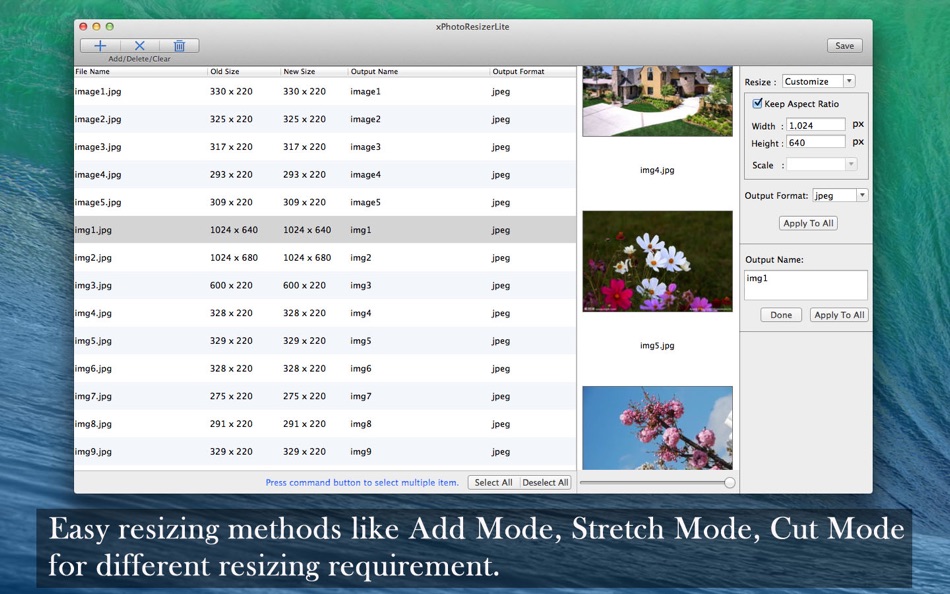This screenshot has height=594, width=950.
Task: Clear the list with the trash icon
Action: 179,46
